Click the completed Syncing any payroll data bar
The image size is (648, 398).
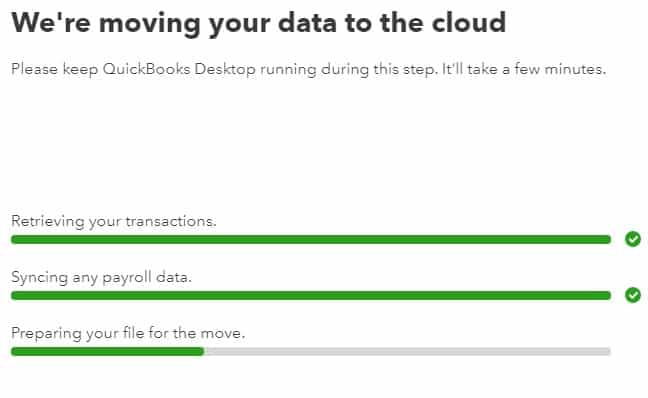point(311,296)
